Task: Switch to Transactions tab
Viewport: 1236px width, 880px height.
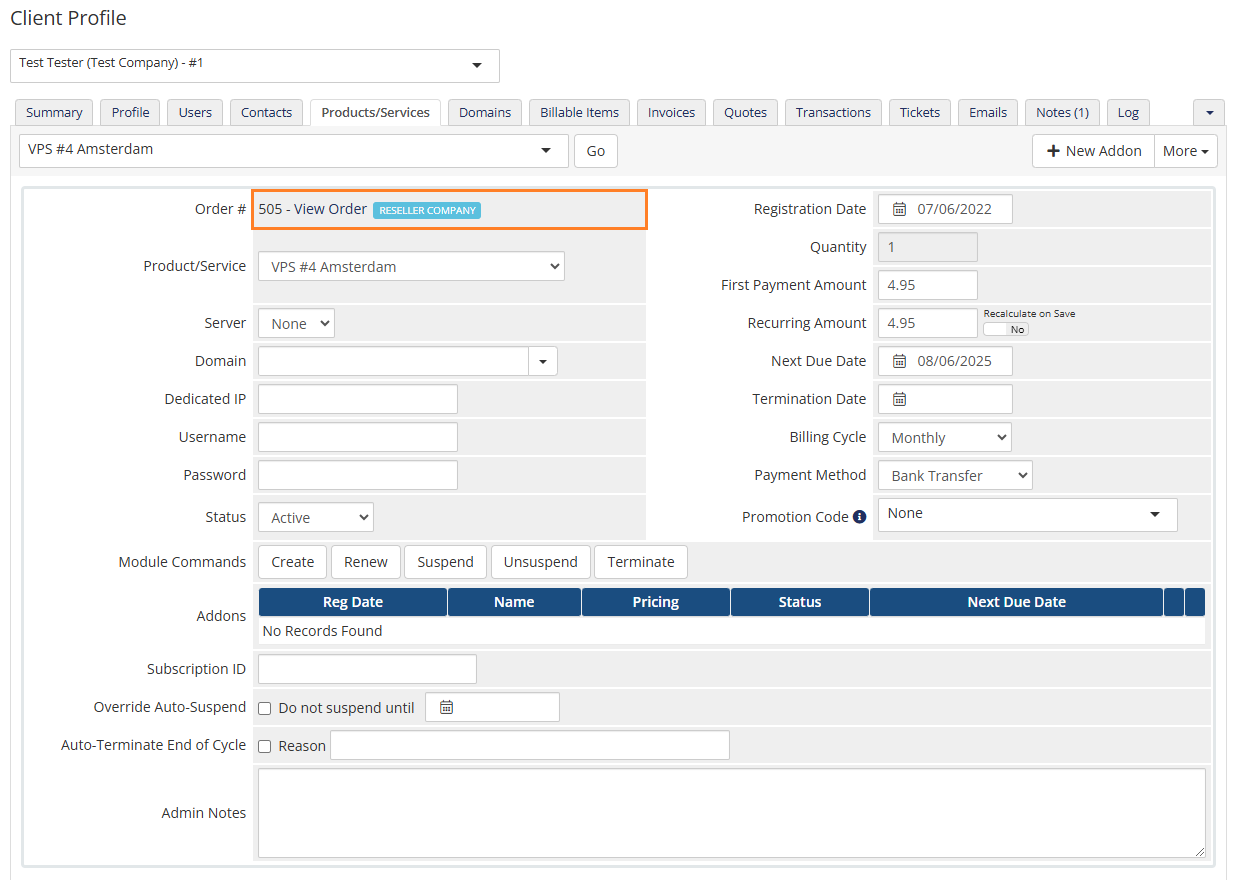Action: [833, 112]
